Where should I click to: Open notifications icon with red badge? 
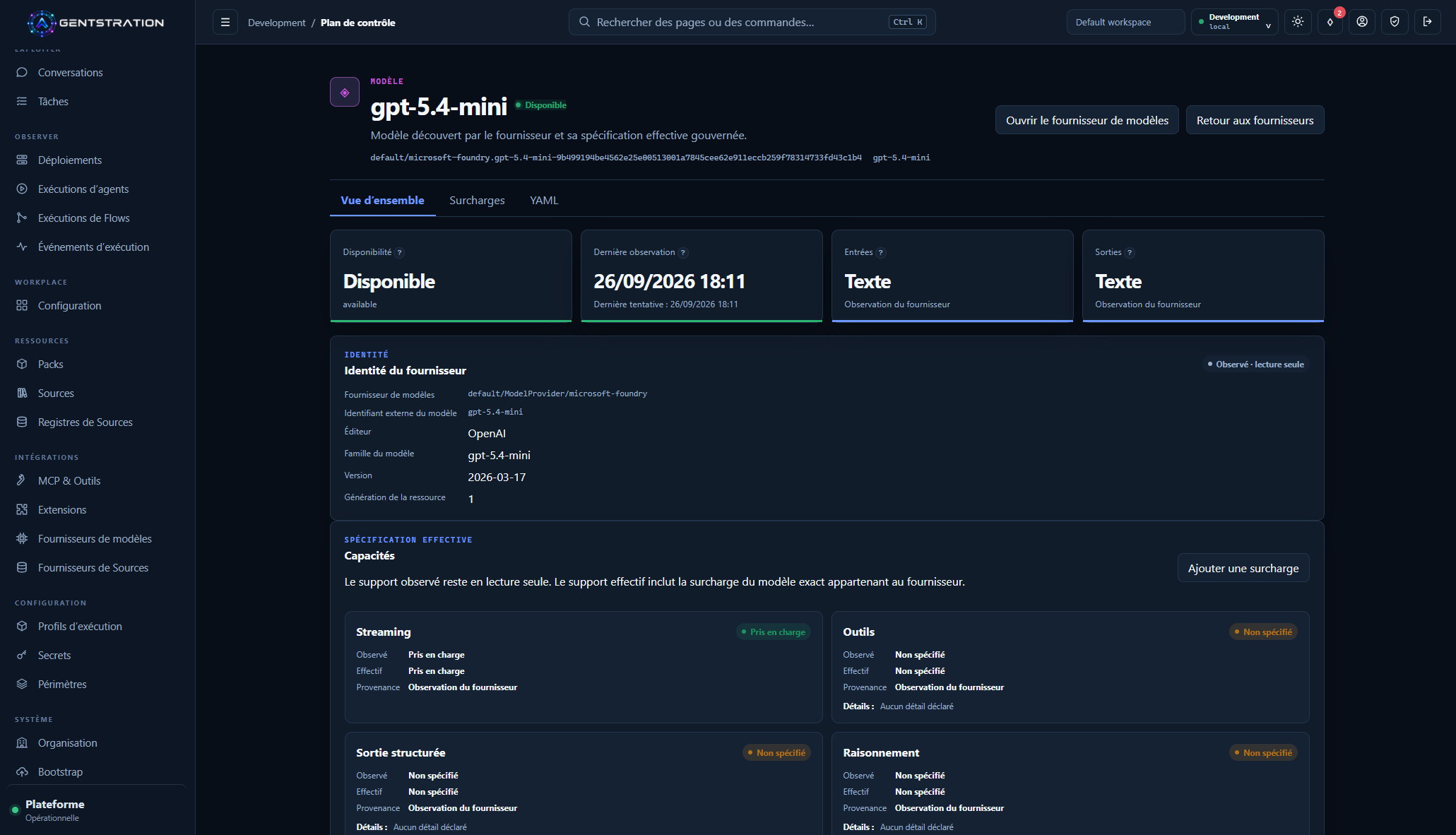(1330, 22)
